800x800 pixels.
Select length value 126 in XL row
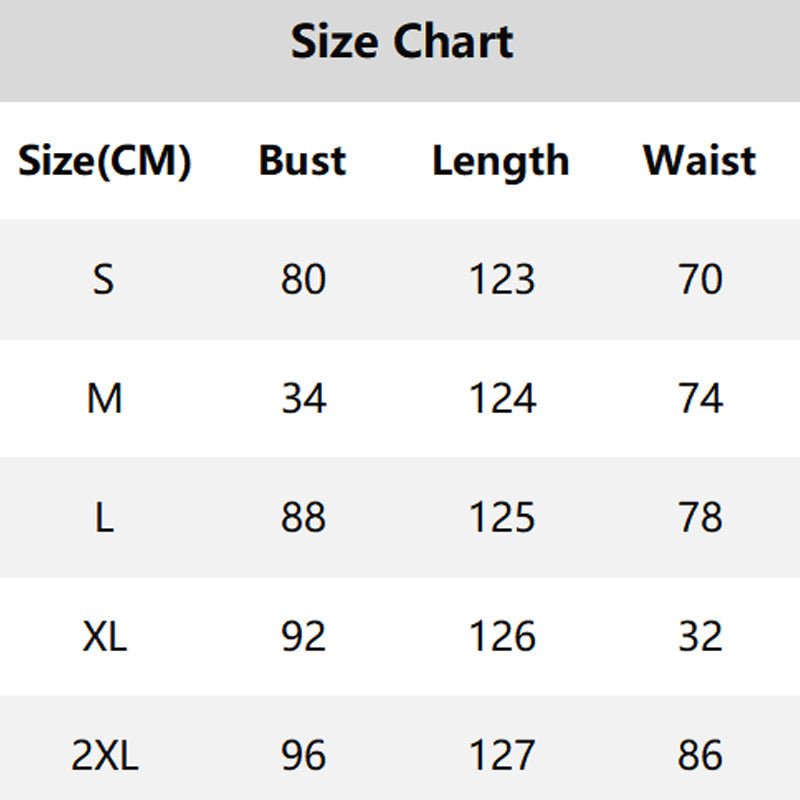click(502, 637)
